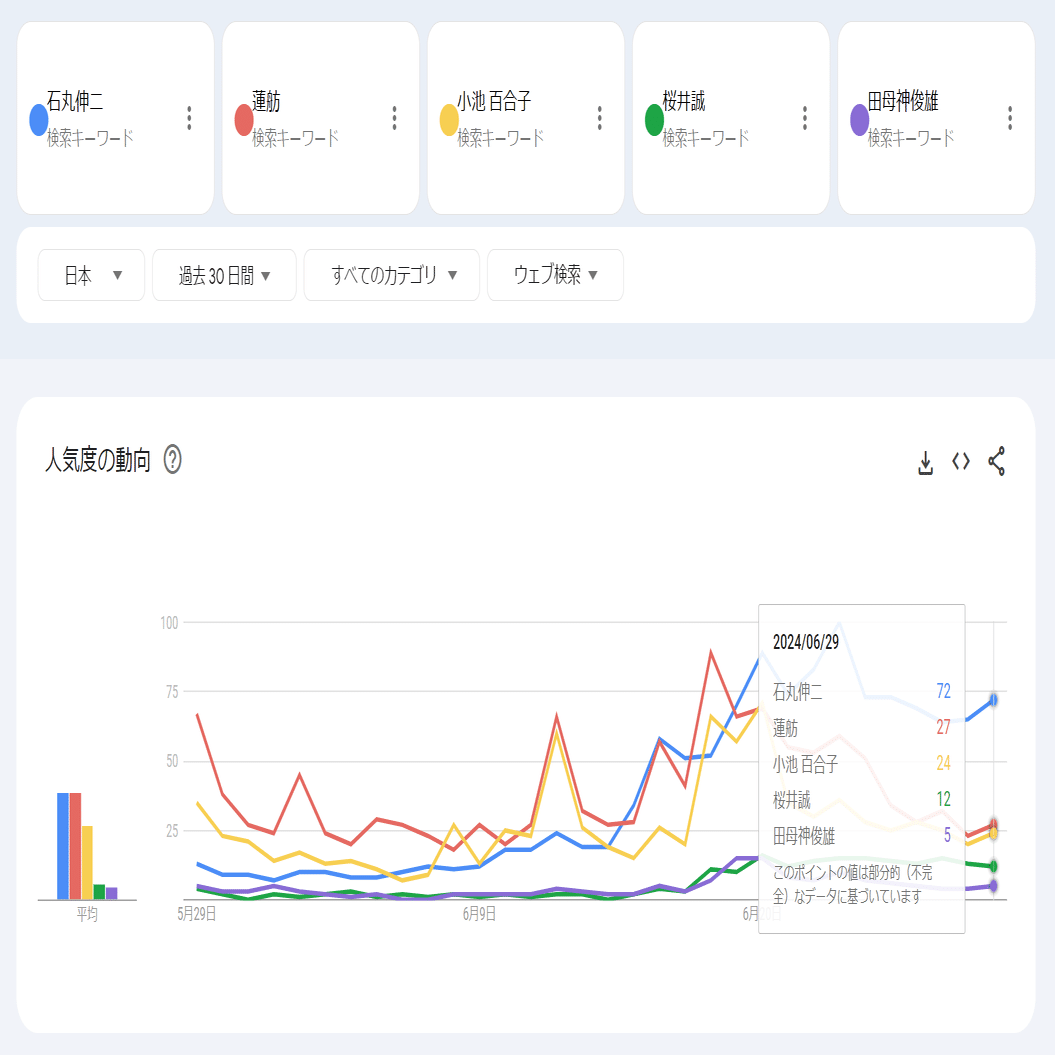Image resolution: width=1055 pixels, height=1055 pixels.
Task: Expand the 過去 30 日間 time range selector
Action: 224,274
